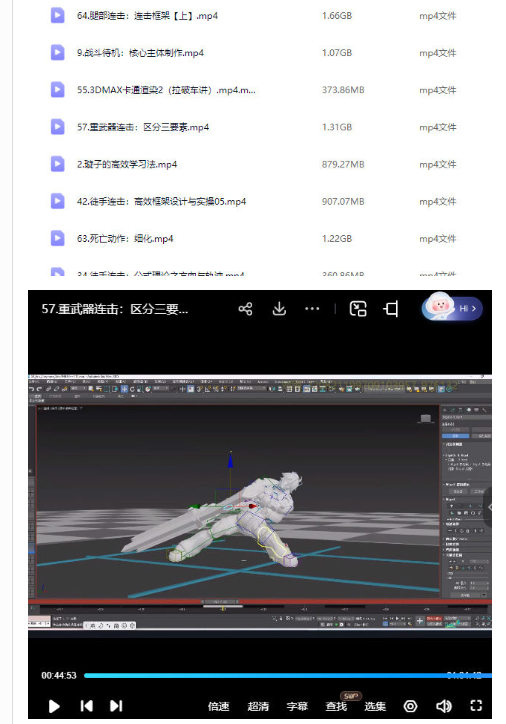The width and height of the screenshot is (506, 724).
Task: Mute the video with the speaker icon
Action: point(444,706)
